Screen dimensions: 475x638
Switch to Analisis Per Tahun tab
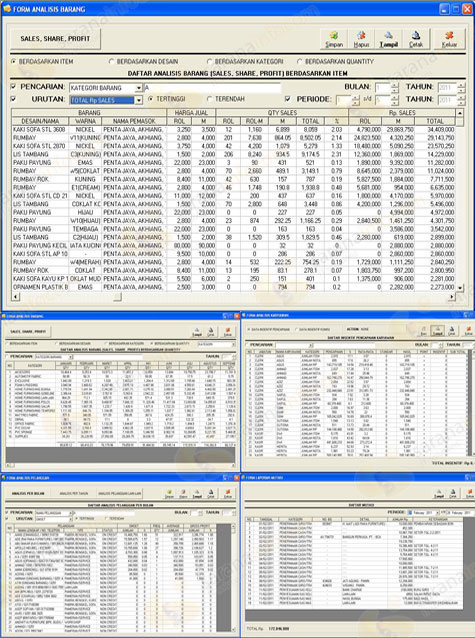click(x=74, y=494)
